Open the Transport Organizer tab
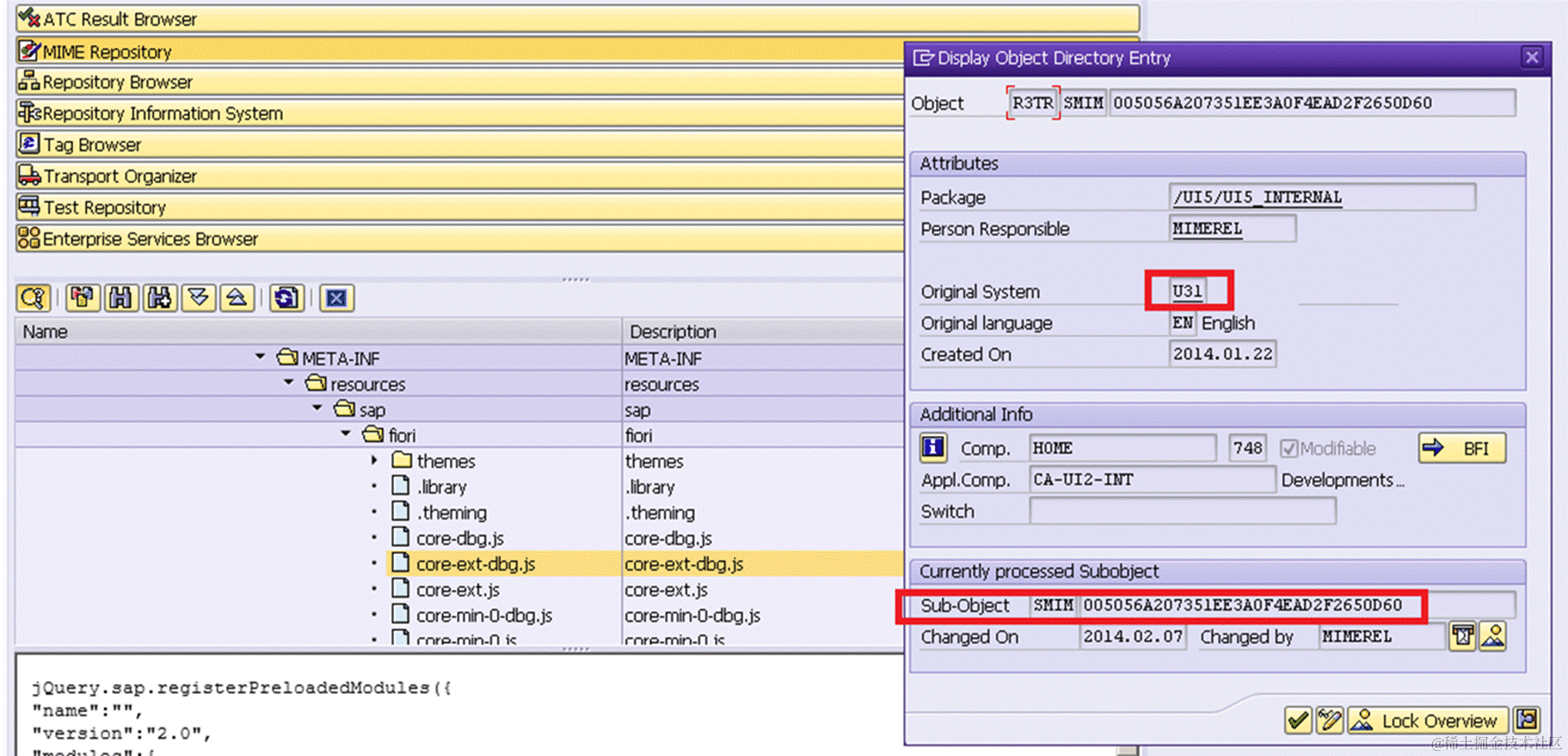Viewport: 1568px width, 756px height. point(459,176)
